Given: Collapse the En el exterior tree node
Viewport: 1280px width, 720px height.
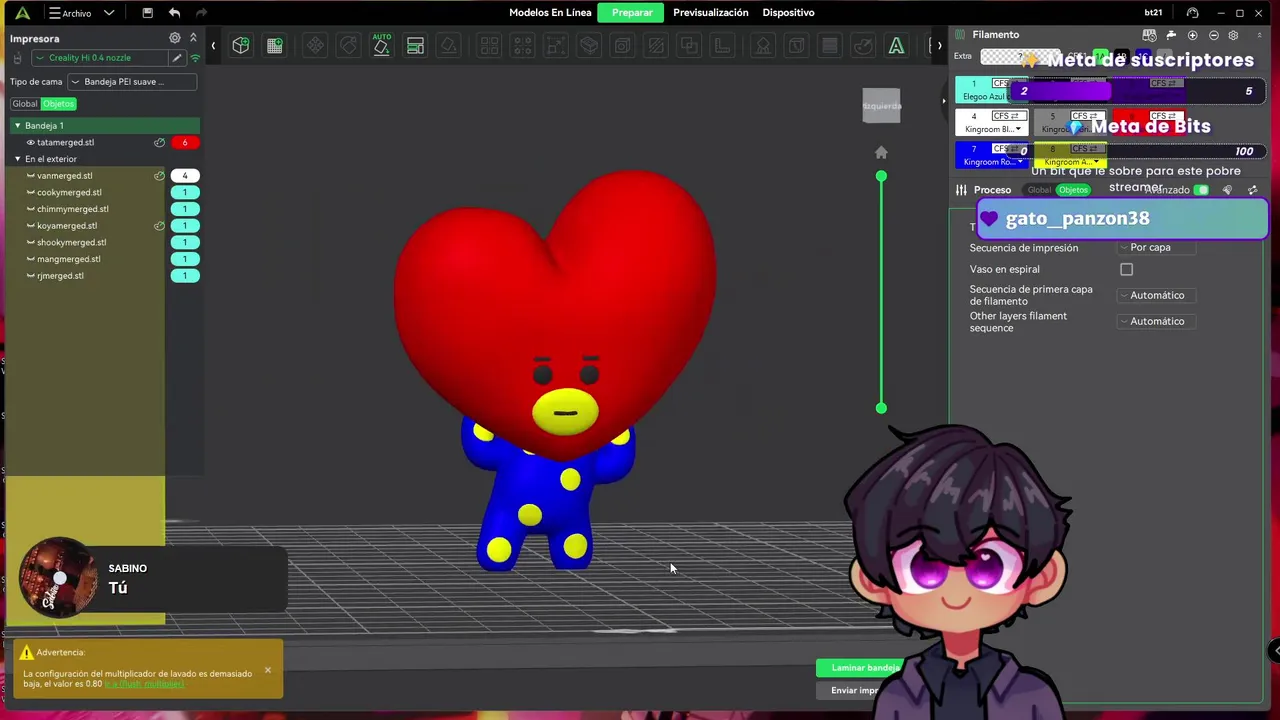Looking at the screenshot, I should [17, 159].
